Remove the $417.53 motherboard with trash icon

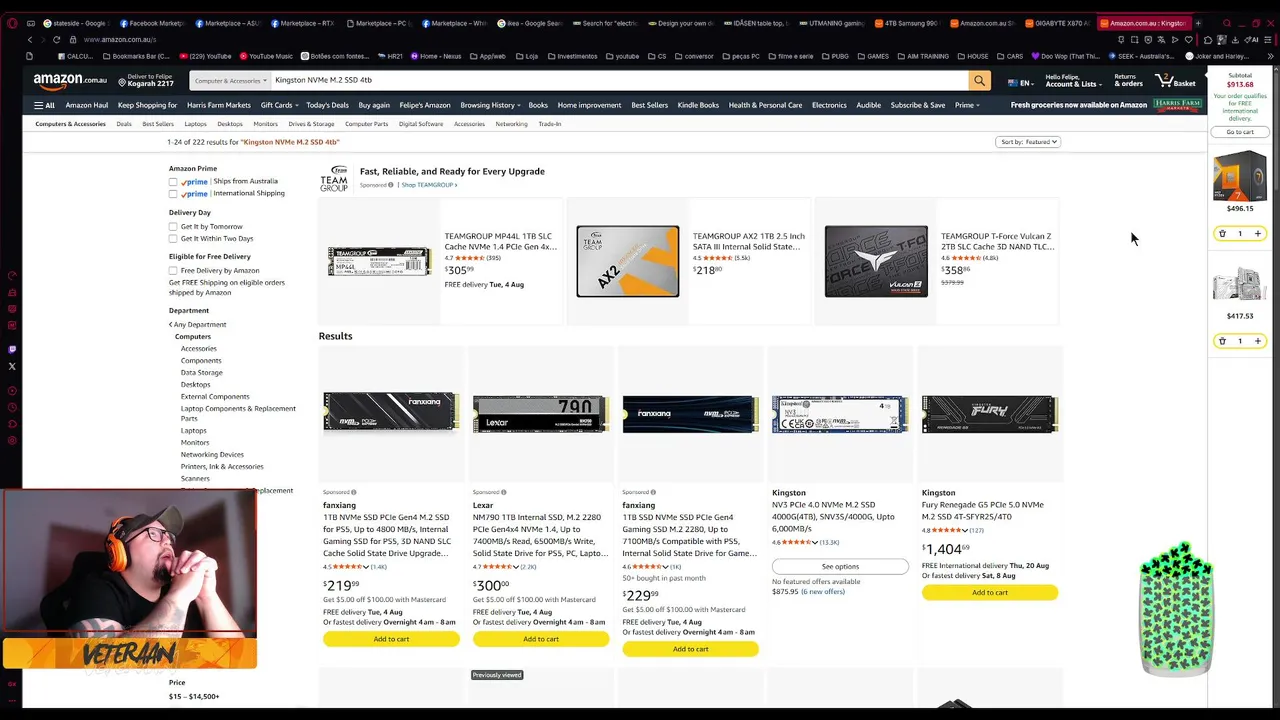tap(1222, 341)
